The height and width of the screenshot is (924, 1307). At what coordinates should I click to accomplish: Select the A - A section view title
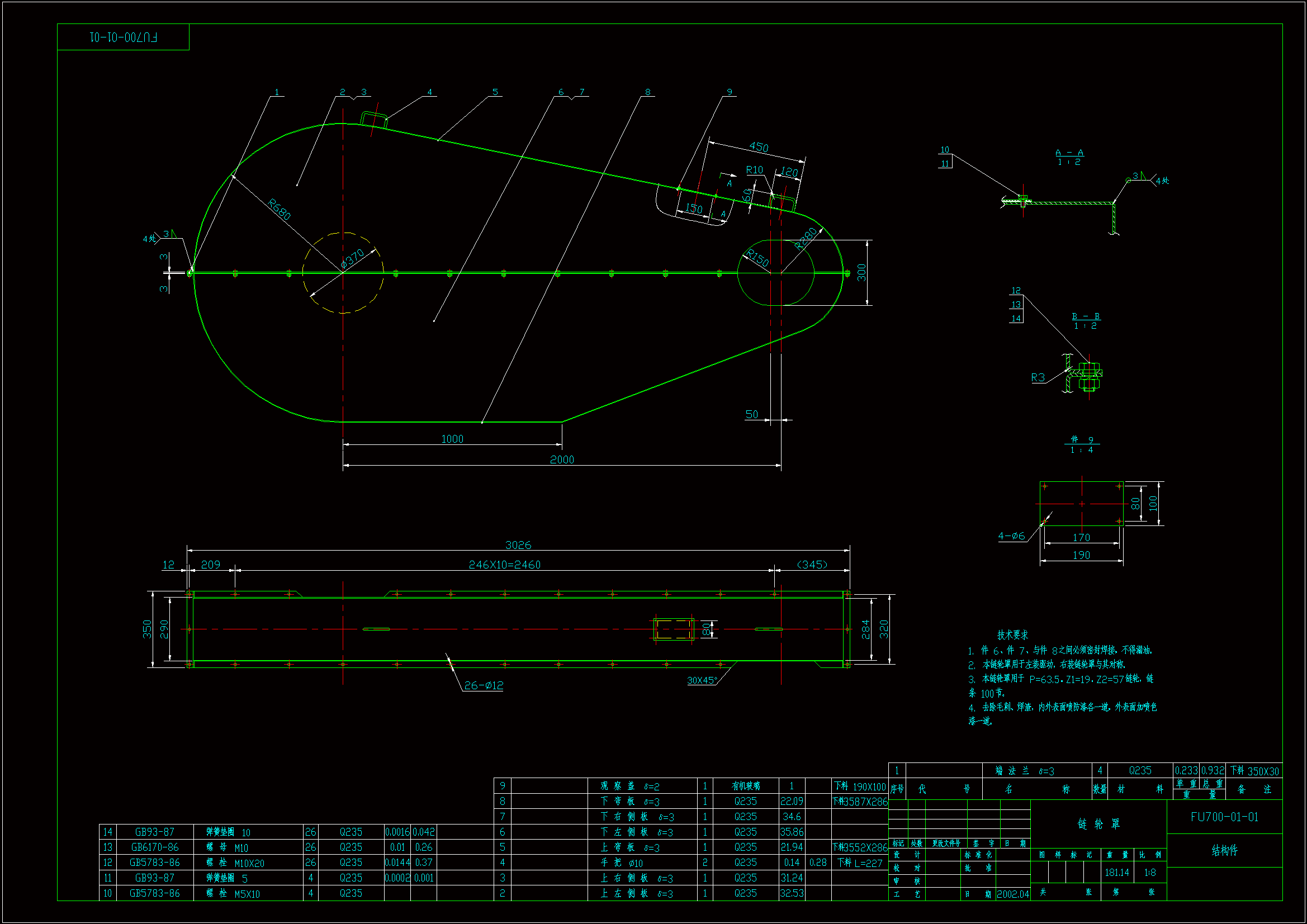[1069, 153]
